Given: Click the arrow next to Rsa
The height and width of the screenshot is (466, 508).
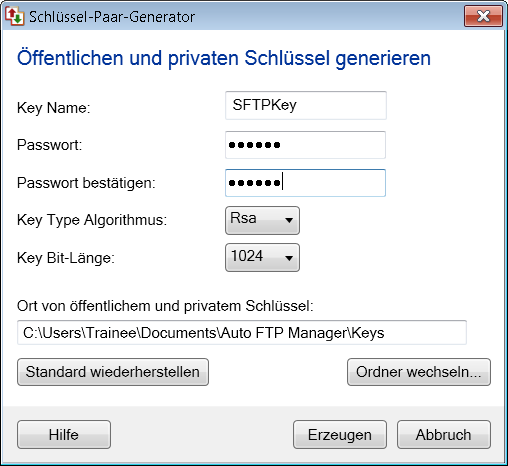Looking at the screenshot, I should 289,220.
